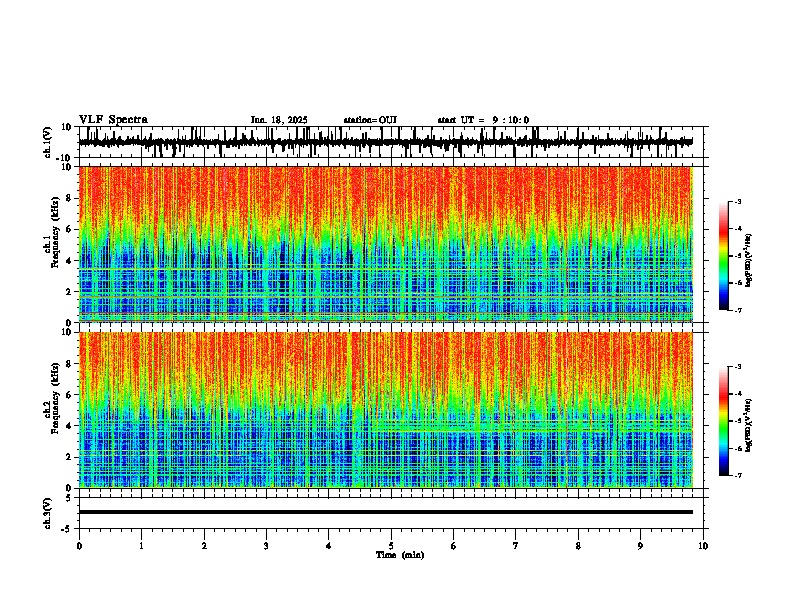Click time axis tick label "3"
This screenshot has height=612, width=792.
pos(266,546)
